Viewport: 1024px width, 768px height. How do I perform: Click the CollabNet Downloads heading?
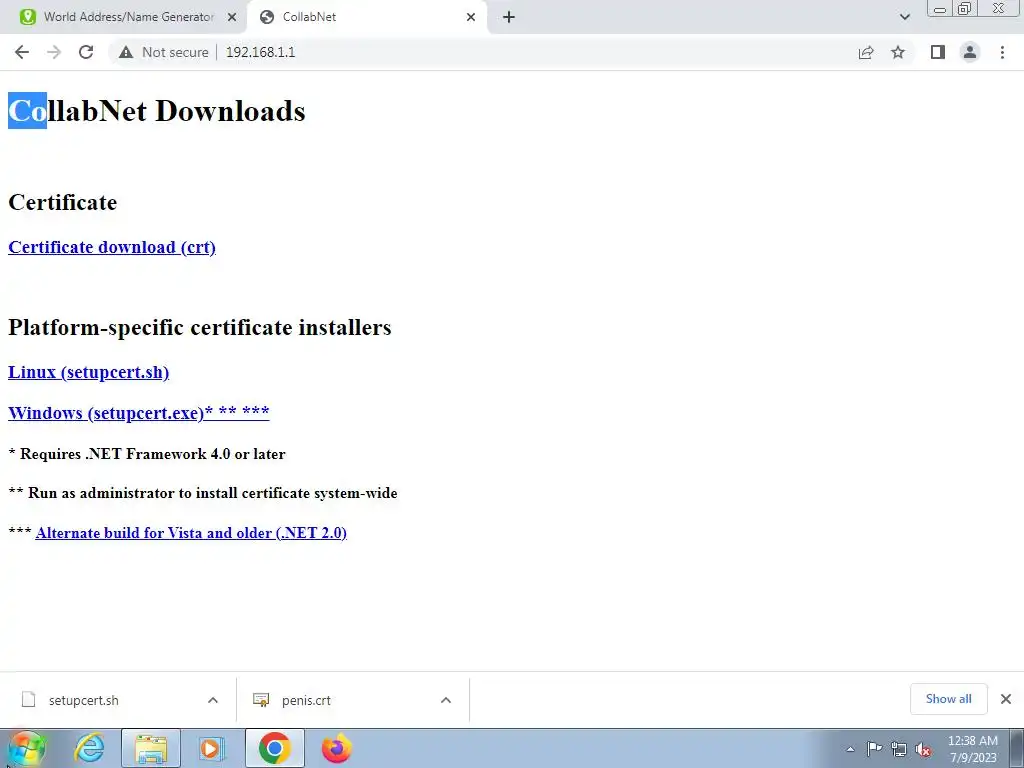click(157, 111)
